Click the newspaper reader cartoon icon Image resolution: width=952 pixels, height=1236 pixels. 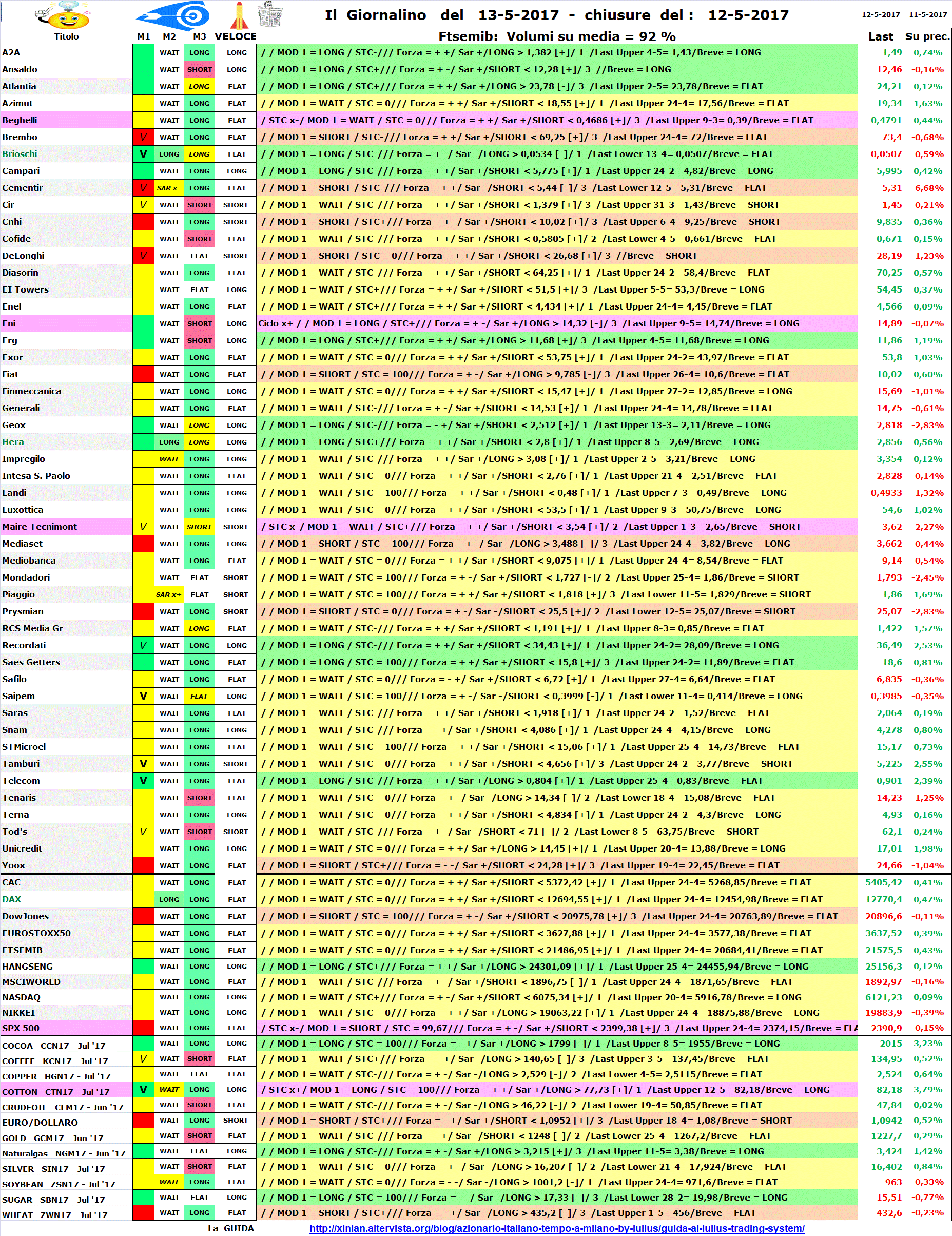point(269,14)
